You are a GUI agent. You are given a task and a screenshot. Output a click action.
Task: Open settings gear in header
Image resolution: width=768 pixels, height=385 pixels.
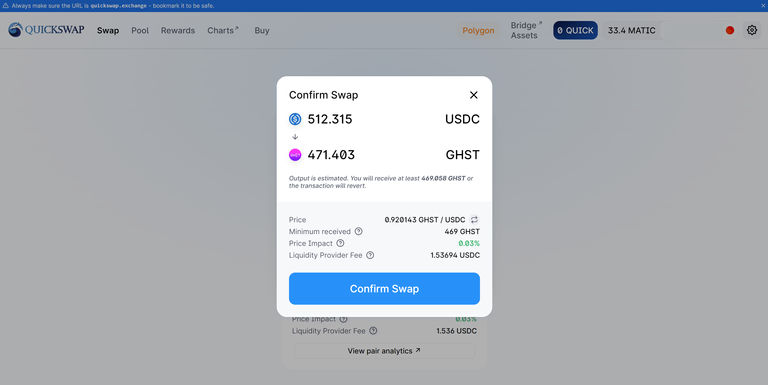click(x=752, y=30)
